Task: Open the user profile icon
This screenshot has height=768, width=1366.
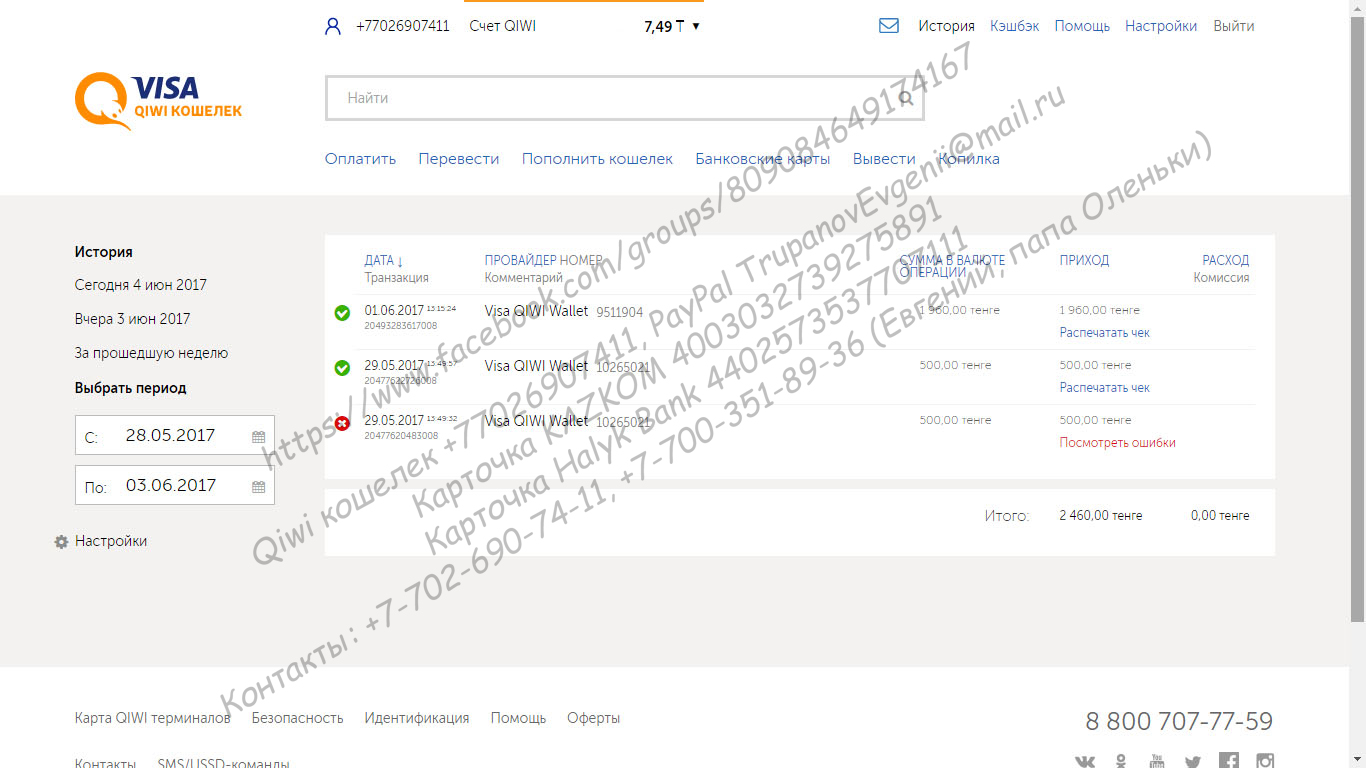Action: tap(333, 27)
